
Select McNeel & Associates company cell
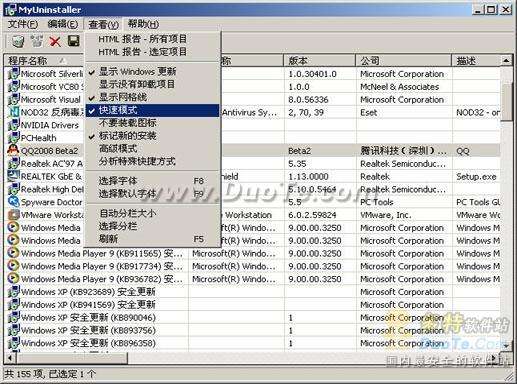(404, 87)
